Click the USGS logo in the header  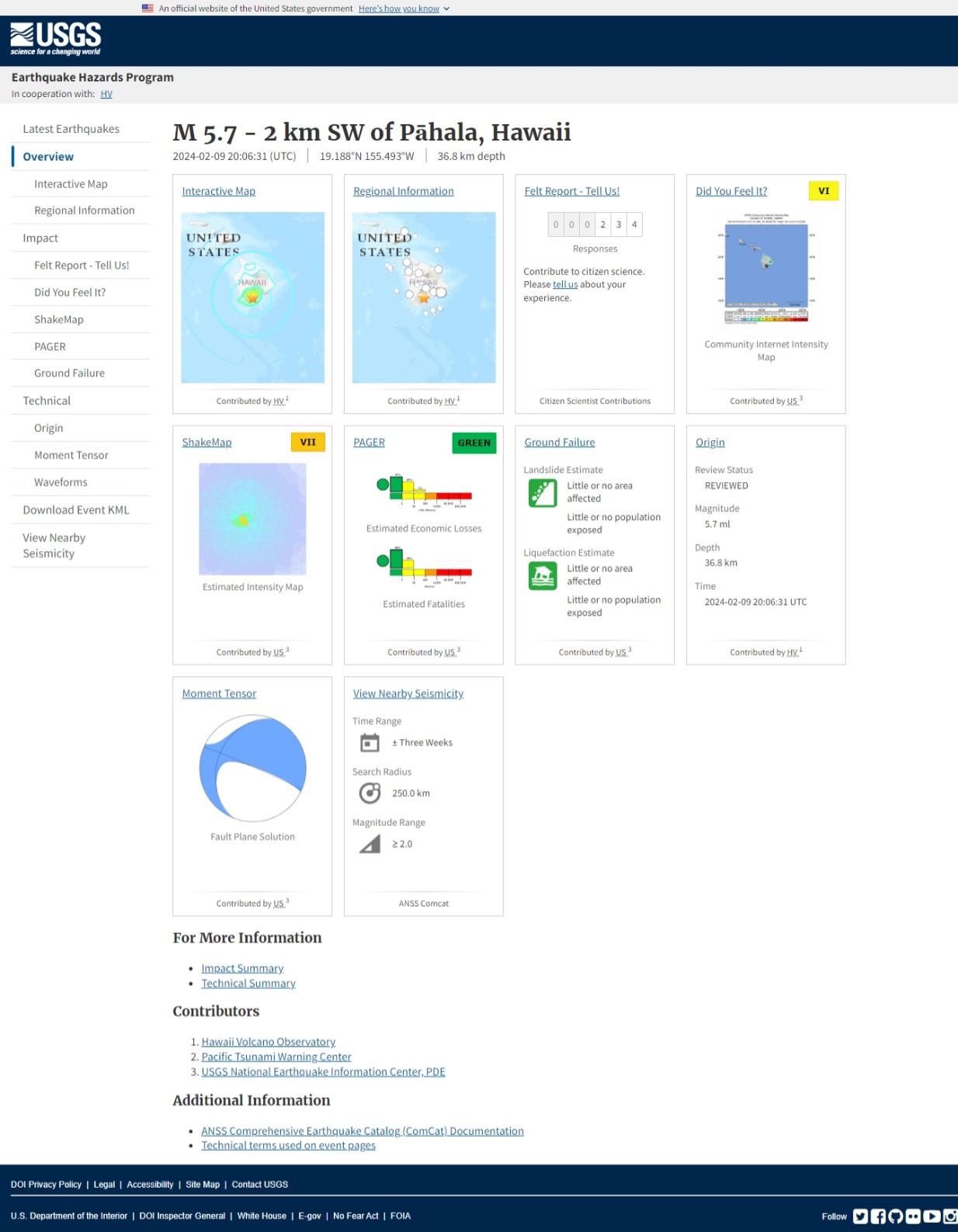(56, 39)
